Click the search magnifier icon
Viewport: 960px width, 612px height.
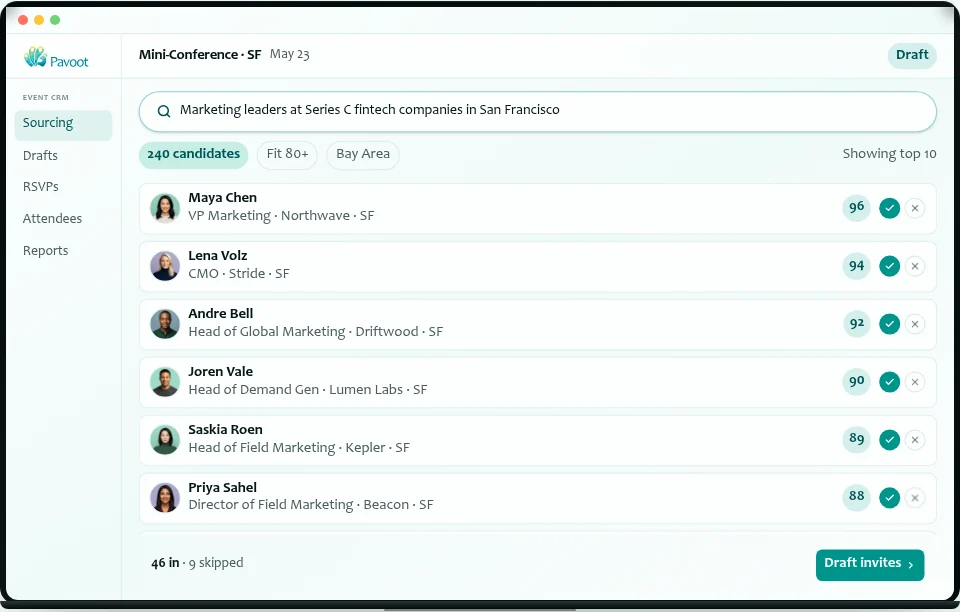pyautogui.click(x=163, y=111)
